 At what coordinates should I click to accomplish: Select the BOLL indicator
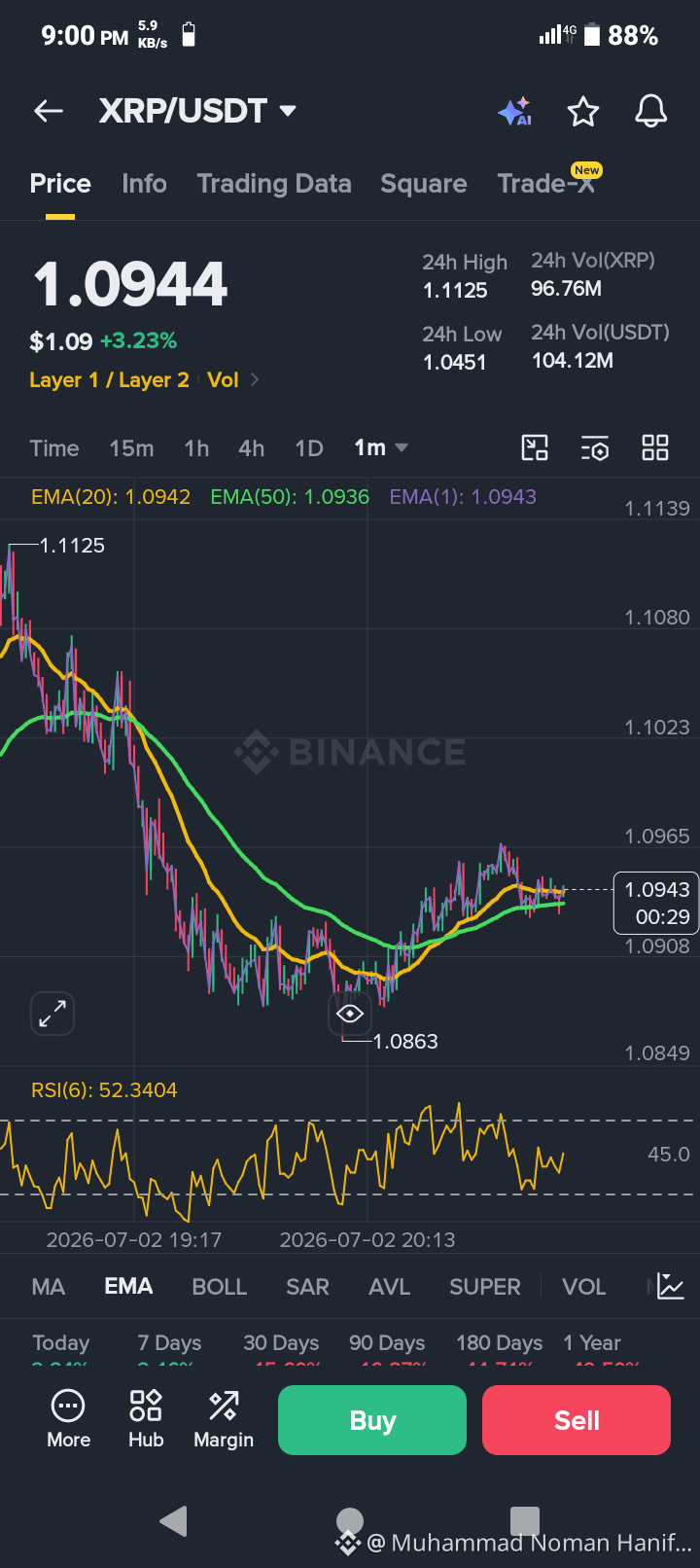click(220, 1287)
